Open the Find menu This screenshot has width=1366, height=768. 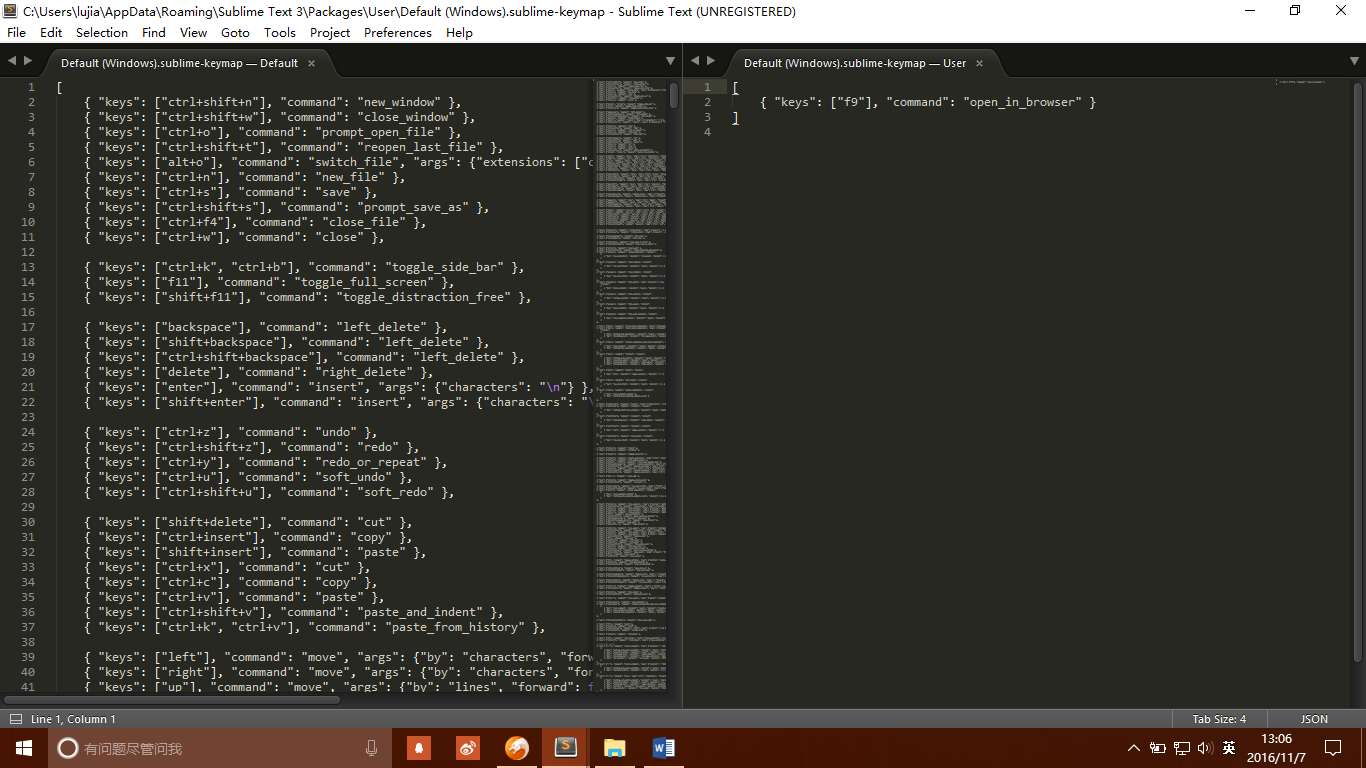tap(154, 32)
